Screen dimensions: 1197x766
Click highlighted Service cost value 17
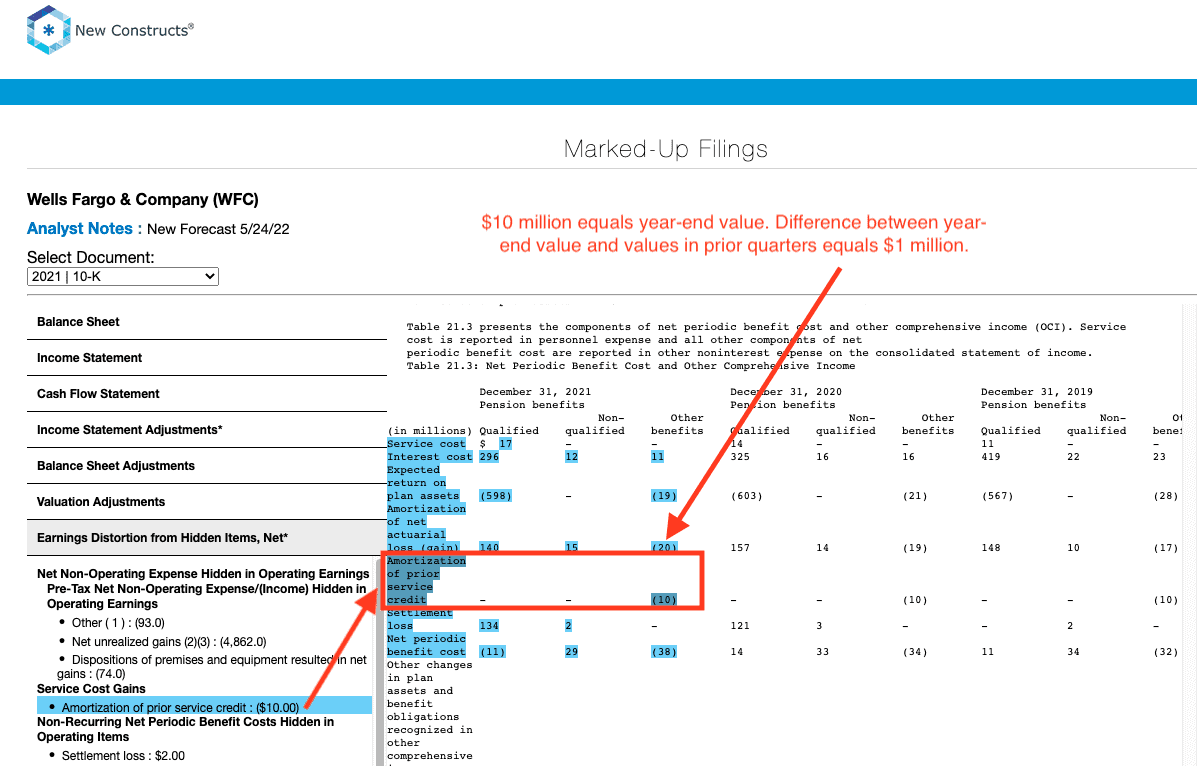[x=505, y=444]
